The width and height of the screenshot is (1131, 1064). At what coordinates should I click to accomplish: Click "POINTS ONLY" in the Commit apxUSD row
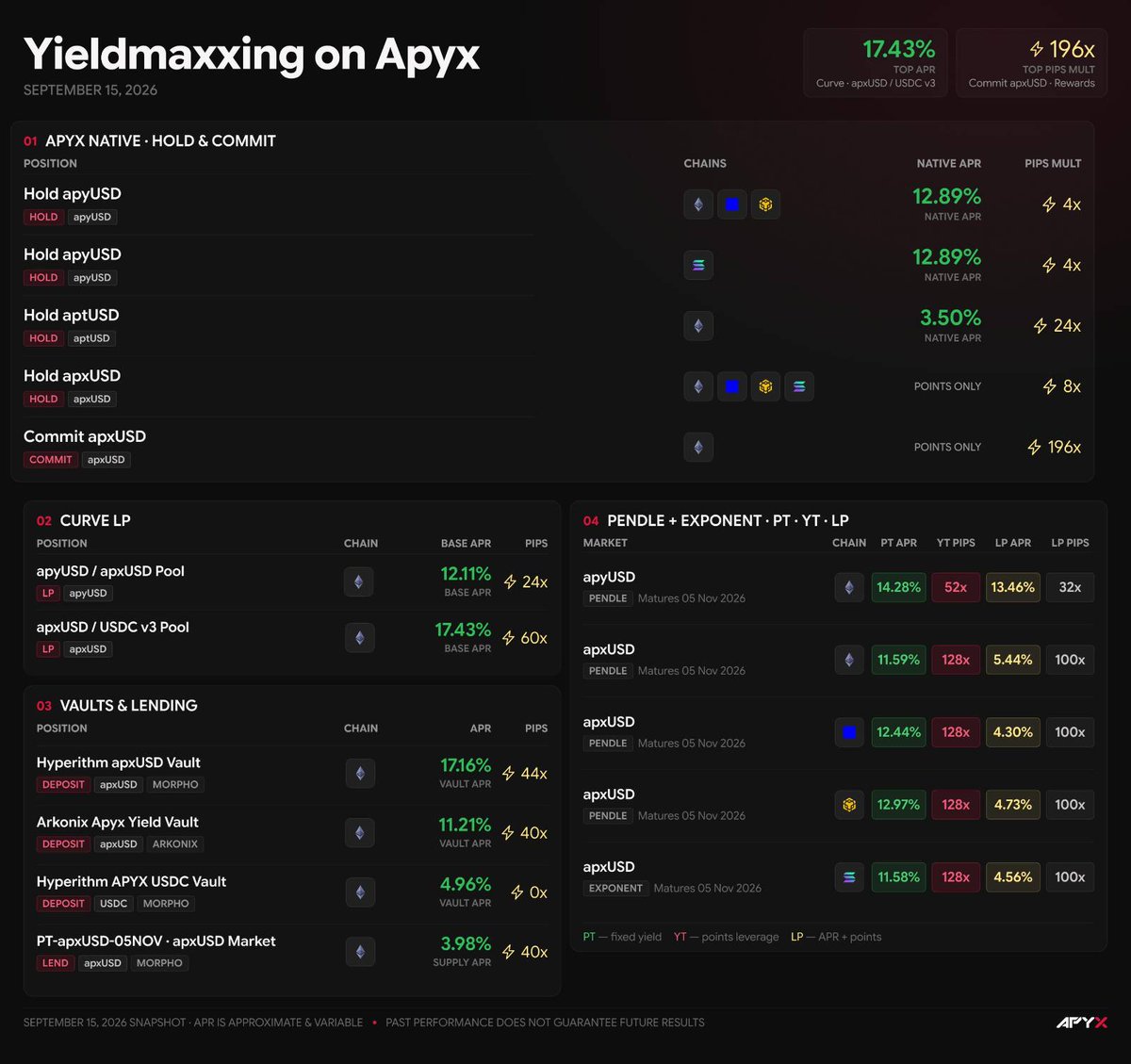(947, 448)
